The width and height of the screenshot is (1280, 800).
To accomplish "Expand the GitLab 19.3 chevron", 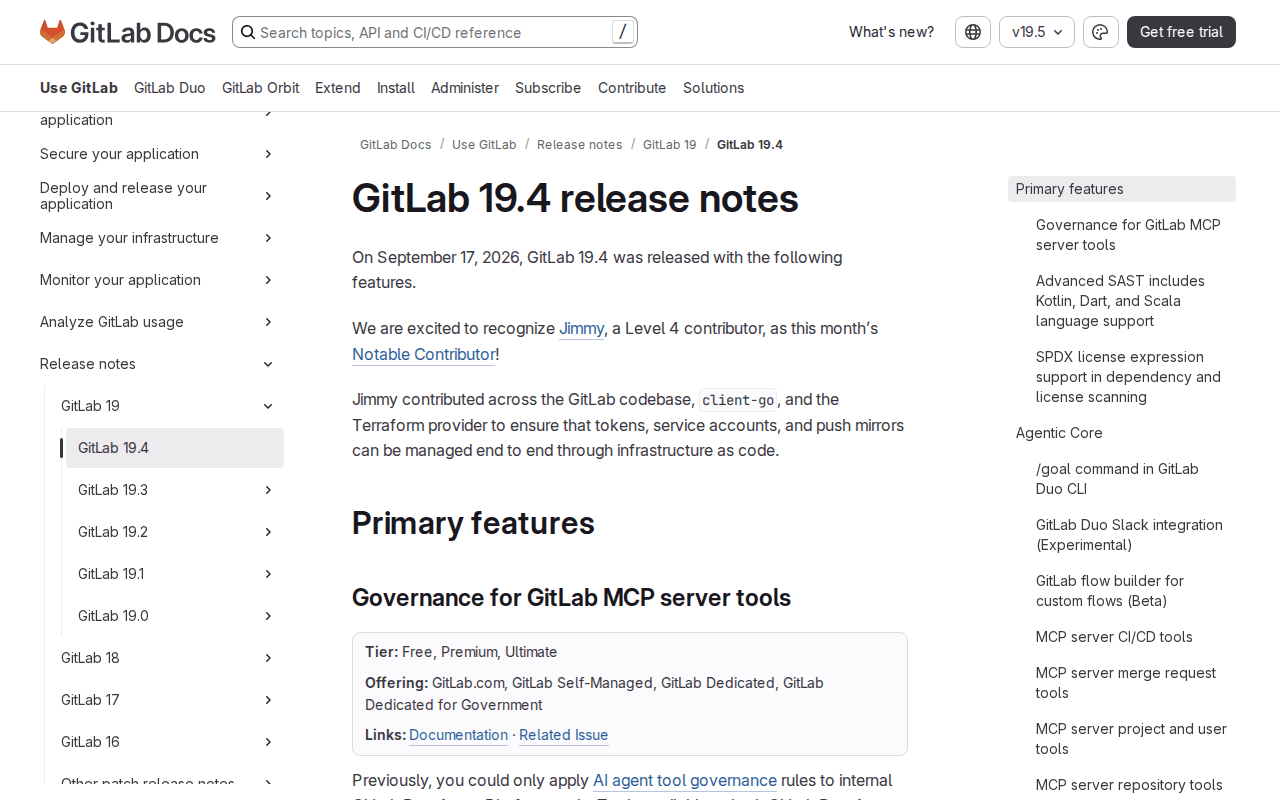I will 268,490.
